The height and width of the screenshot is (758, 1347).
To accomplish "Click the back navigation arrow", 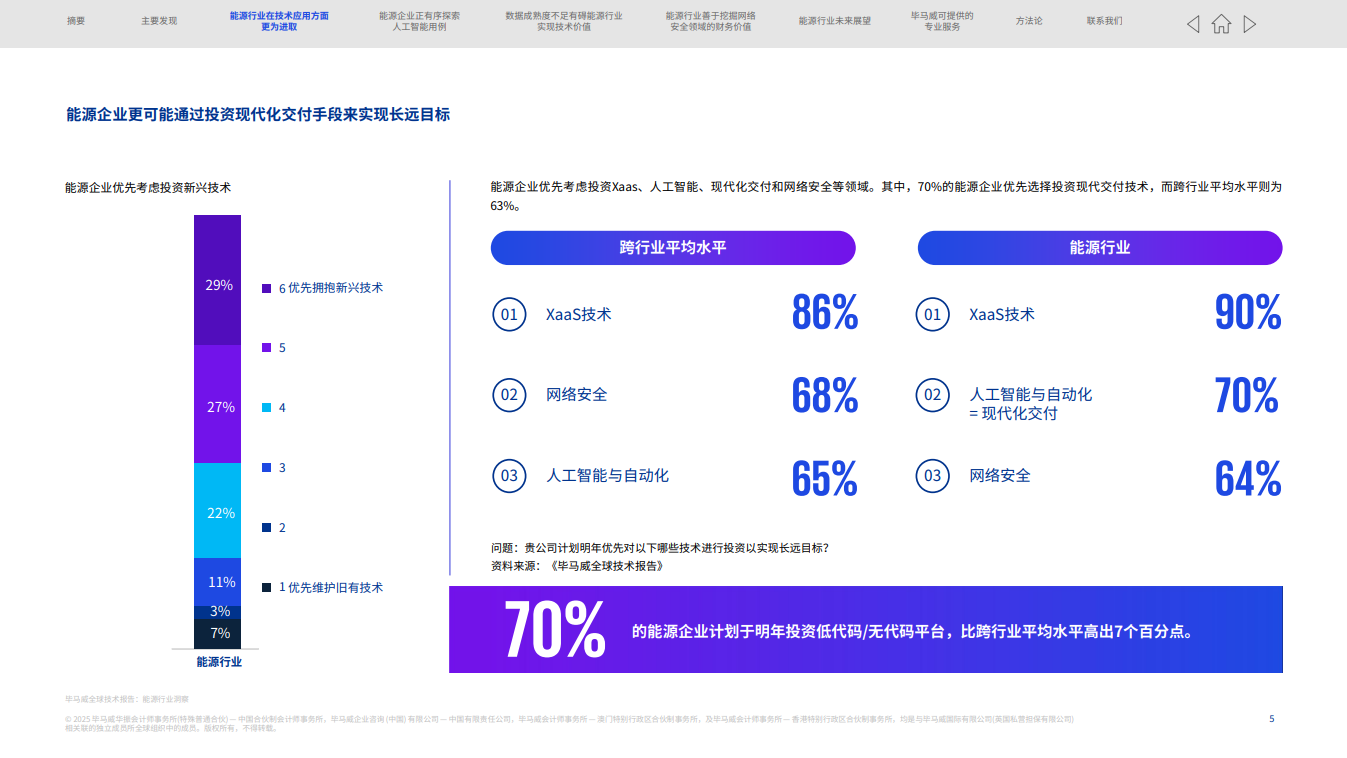I will (x=1192, y=23).
